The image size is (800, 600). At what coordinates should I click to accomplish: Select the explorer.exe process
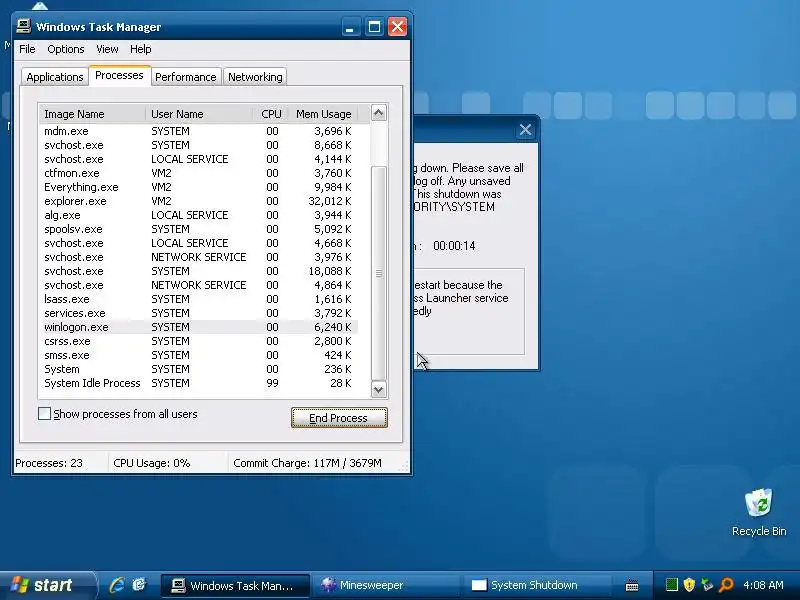198,201
